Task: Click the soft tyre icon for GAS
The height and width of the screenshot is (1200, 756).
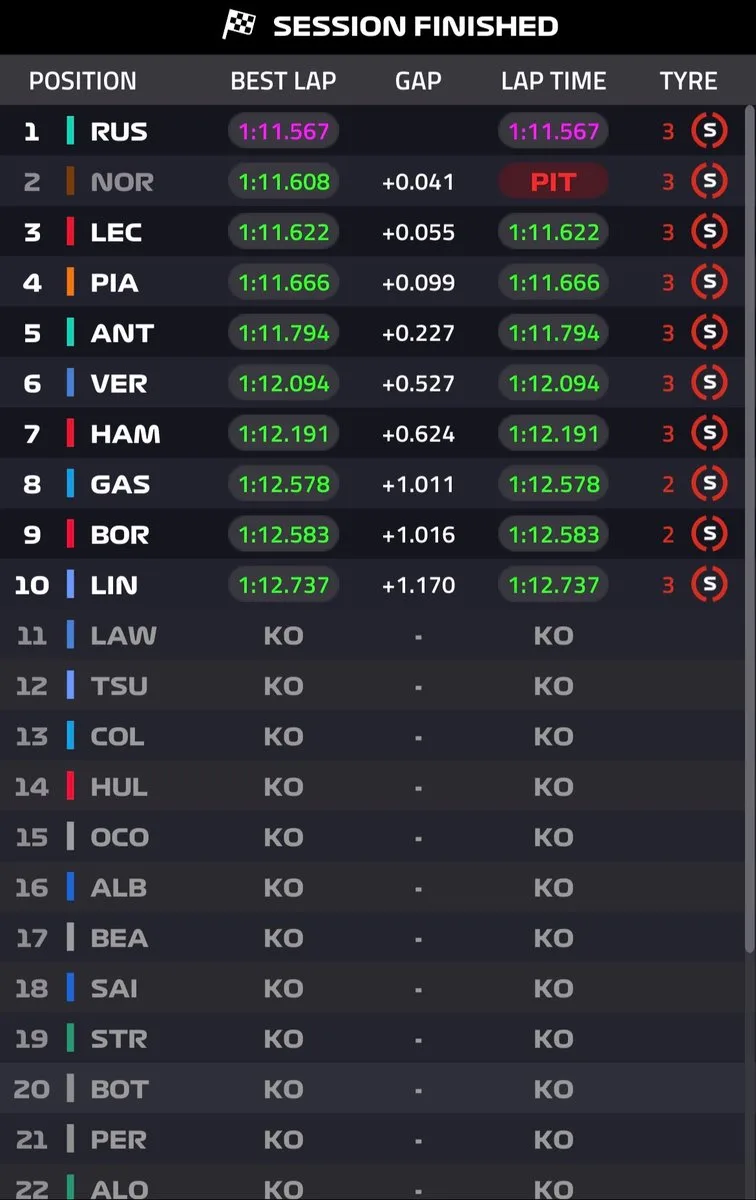Action: (709, 484)
